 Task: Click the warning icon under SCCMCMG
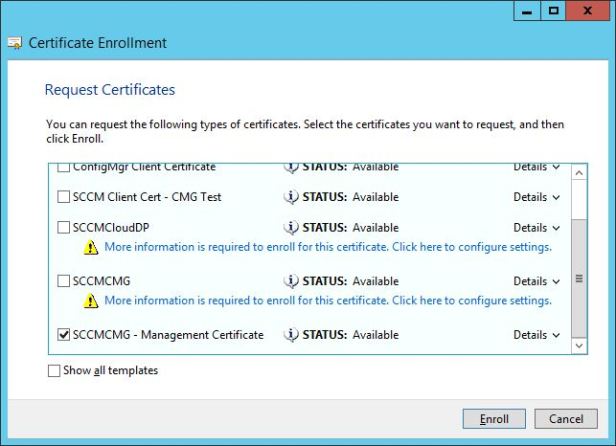click(91, 301)
